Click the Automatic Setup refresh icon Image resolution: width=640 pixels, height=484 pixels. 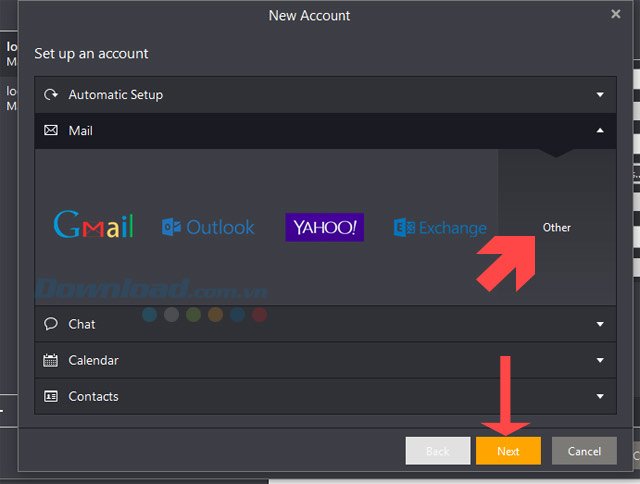(51, 95)
